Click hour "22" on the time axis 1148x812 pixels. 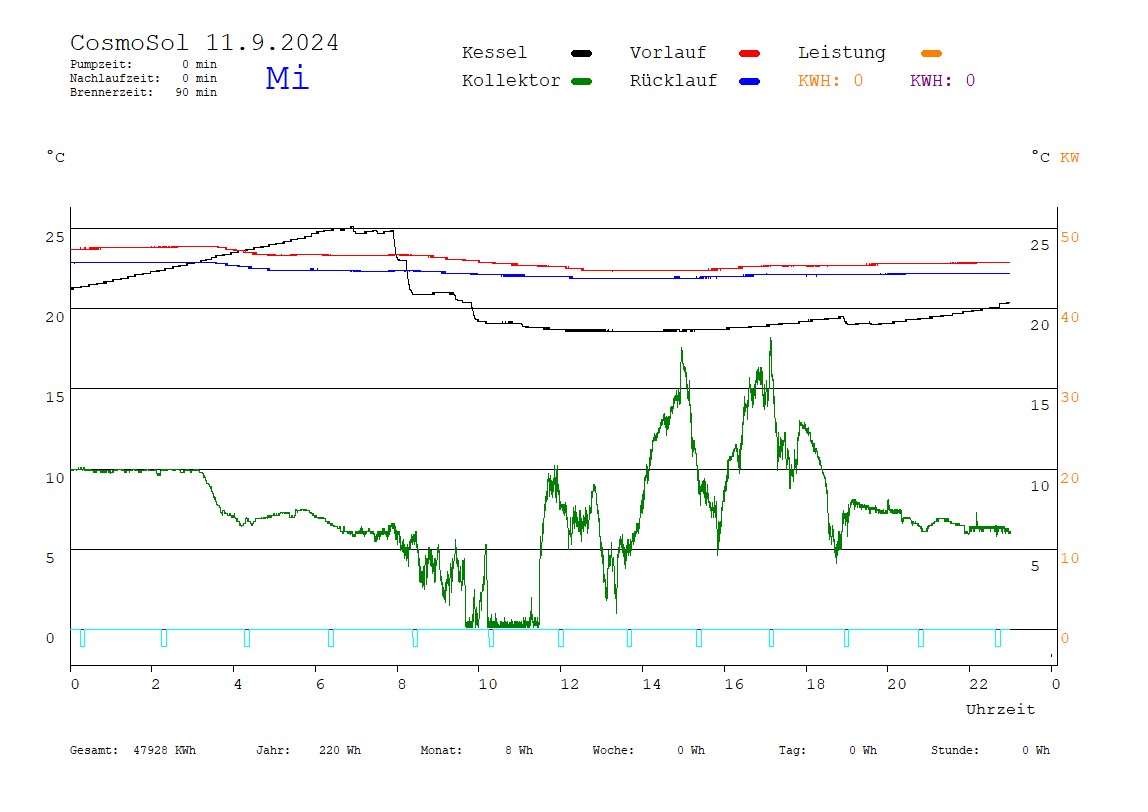(x=979, y=685)
